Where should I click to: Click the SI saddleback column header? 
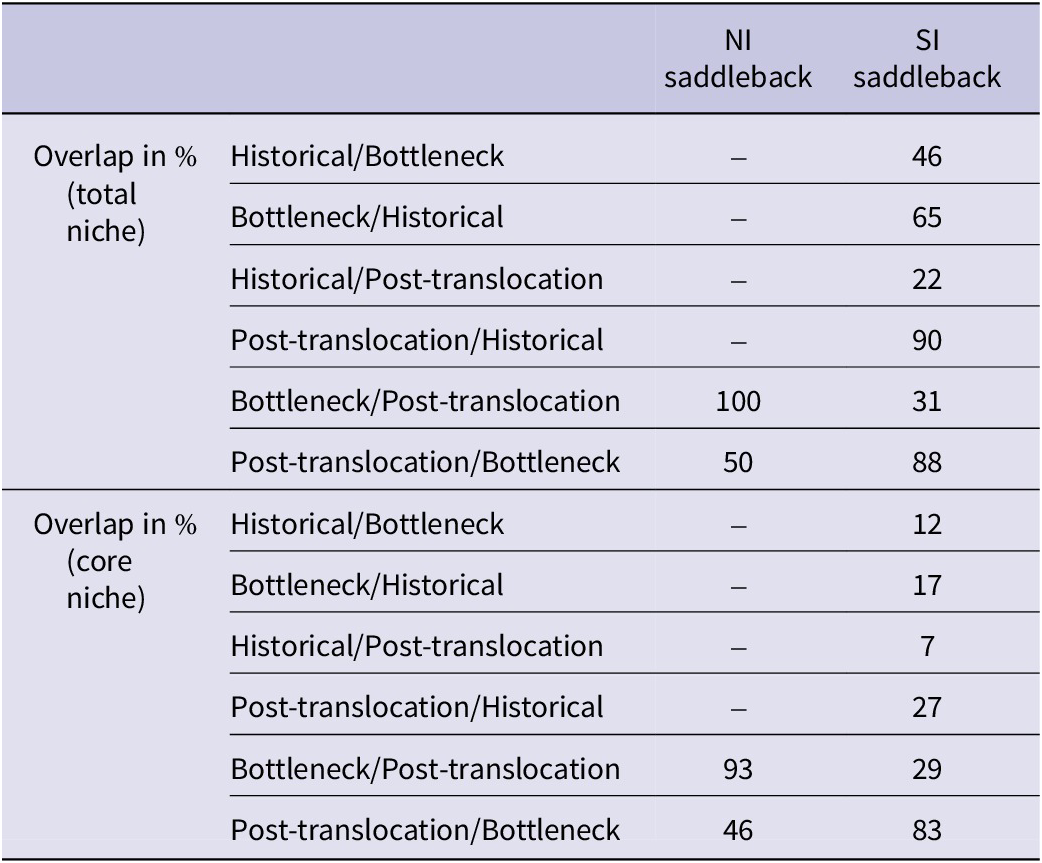point(926,59)
